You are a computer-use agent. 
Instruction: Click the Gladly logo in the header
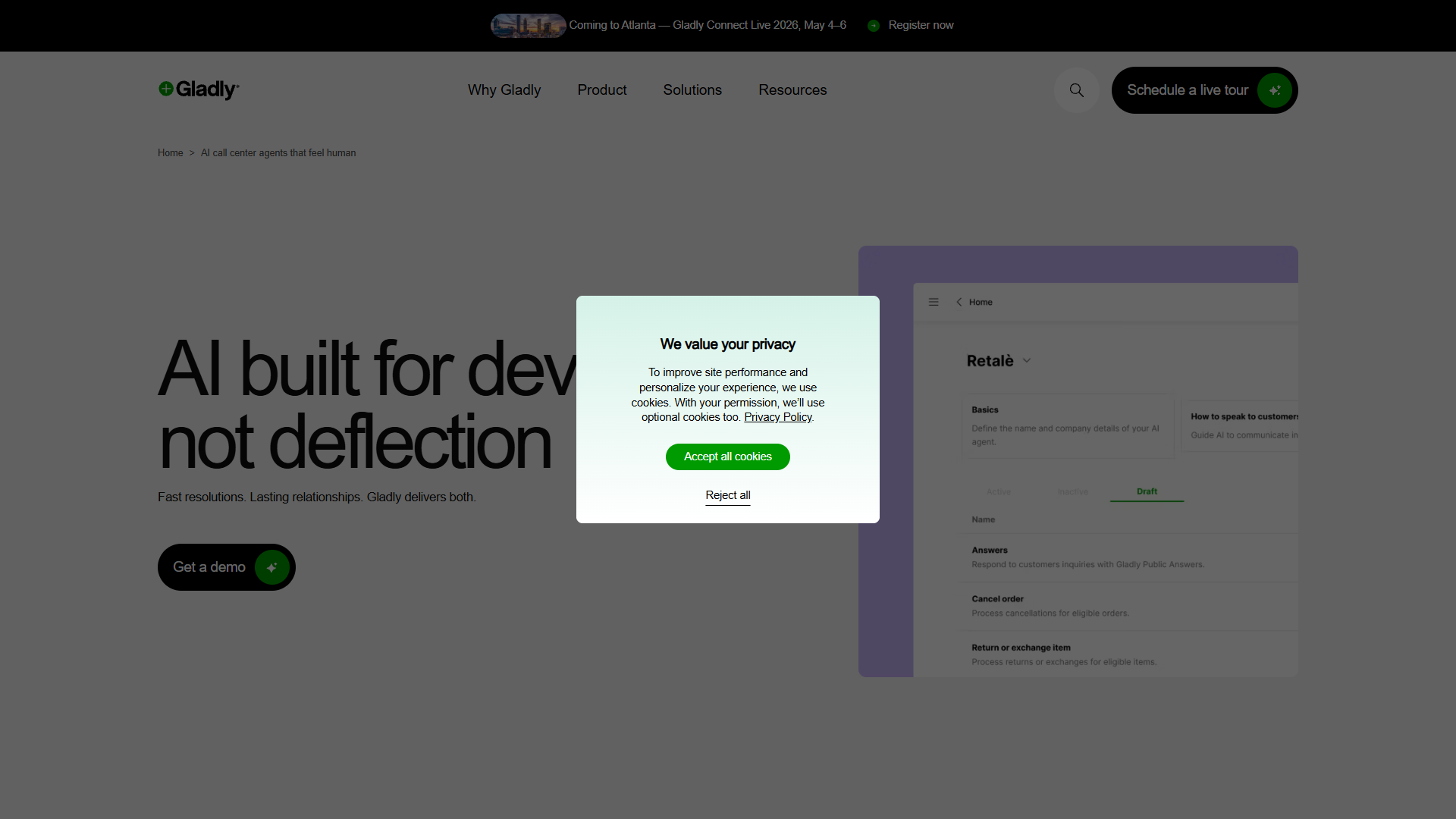tap(199, 89)
